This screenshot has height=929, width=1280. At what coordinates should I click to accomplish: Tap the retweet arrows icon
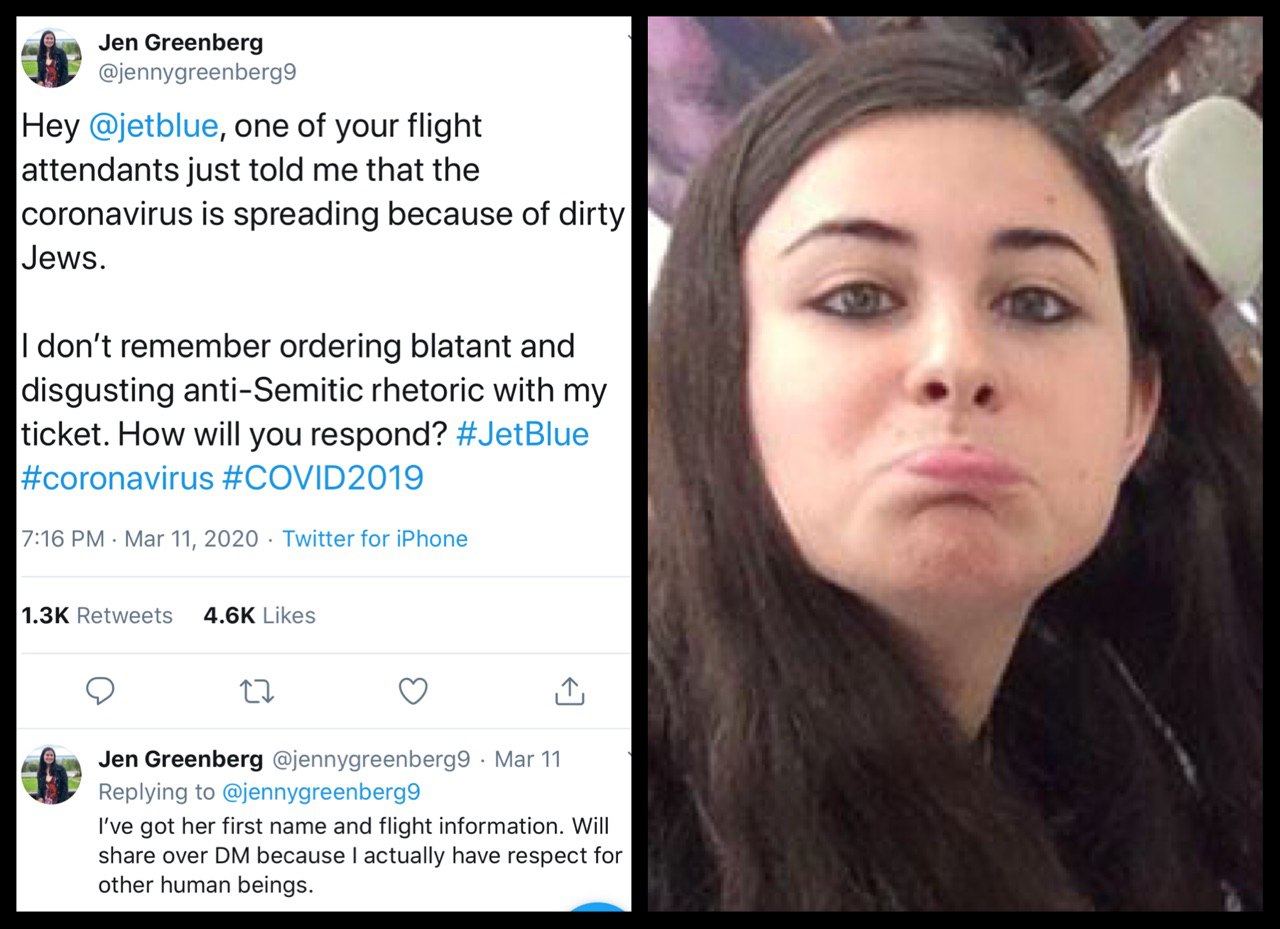coord(257,691)
